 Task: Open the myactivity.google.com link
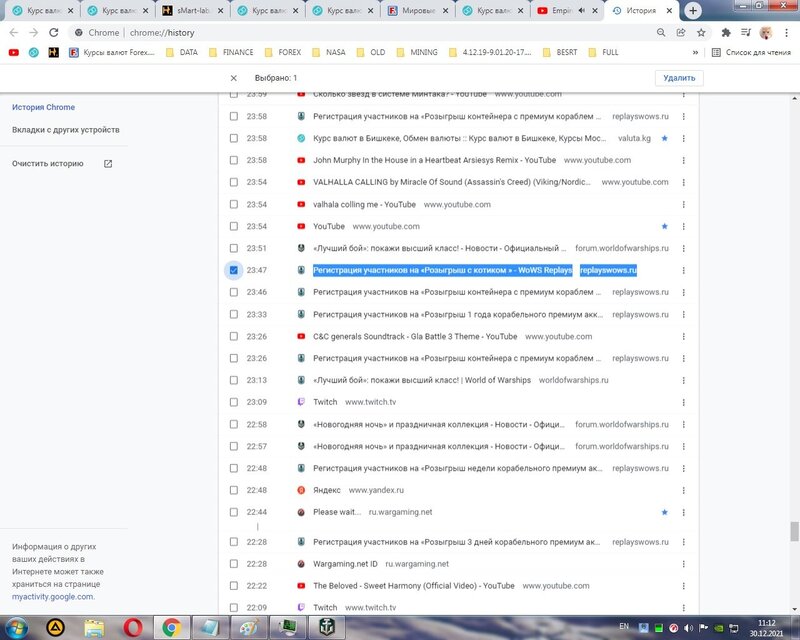(53, 596)
